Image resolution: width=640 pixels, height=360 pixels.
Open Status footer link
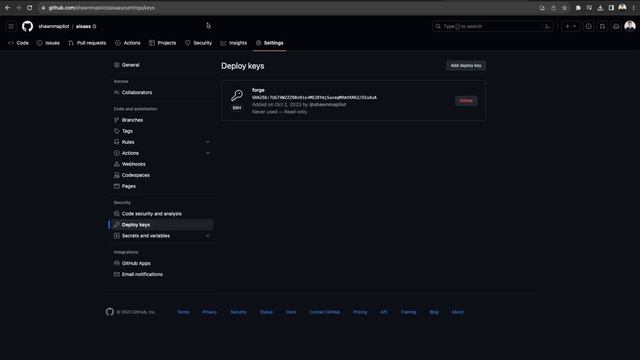coord(266,312)
